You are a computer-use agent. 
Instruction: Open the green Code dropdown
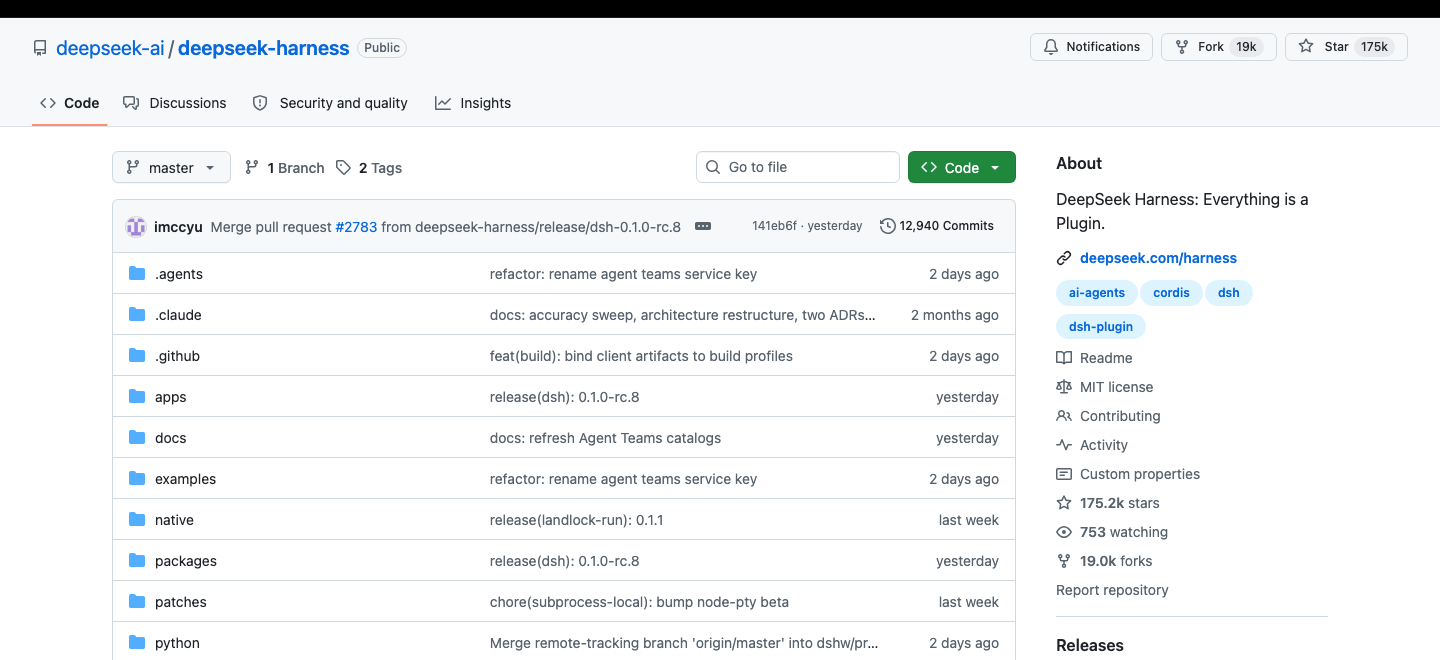click(961, 168)
